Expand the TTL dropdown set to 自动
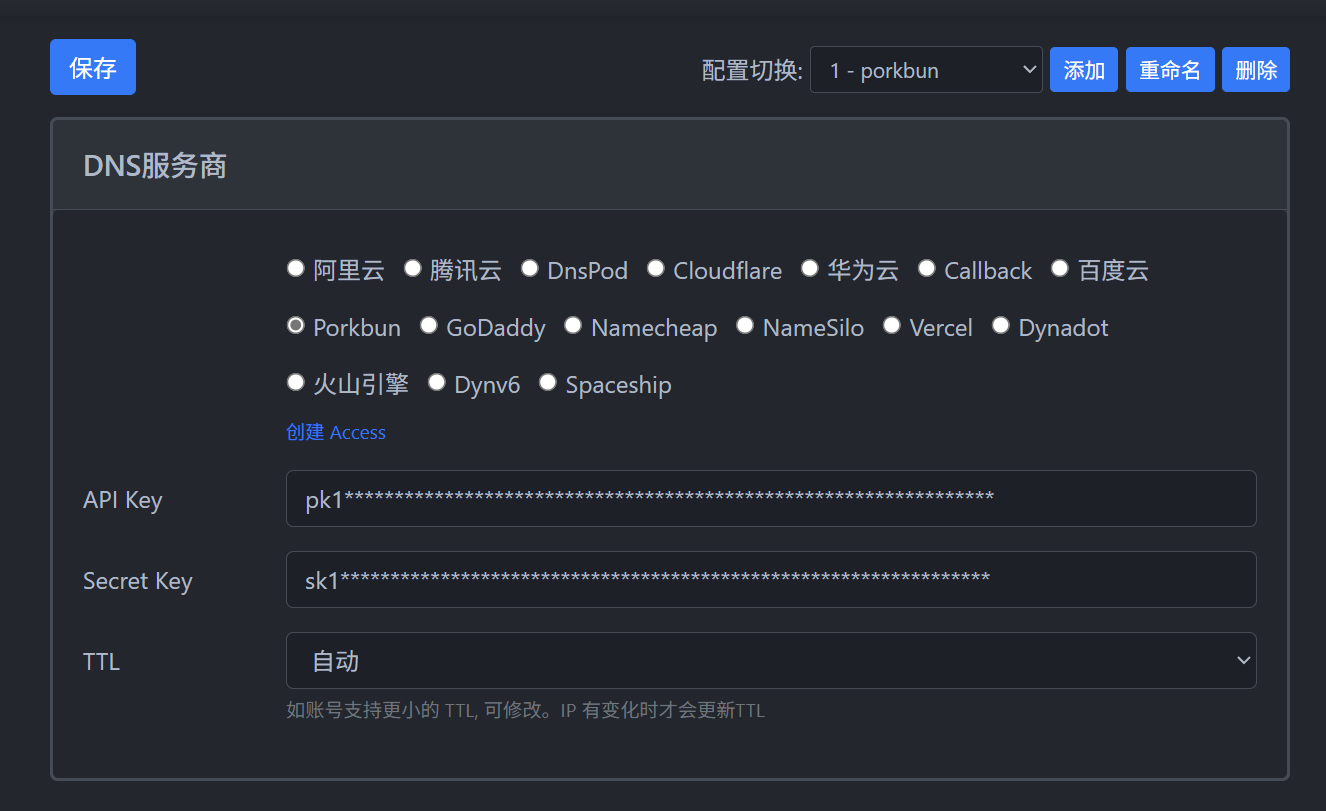 click(x=771, y=660)
